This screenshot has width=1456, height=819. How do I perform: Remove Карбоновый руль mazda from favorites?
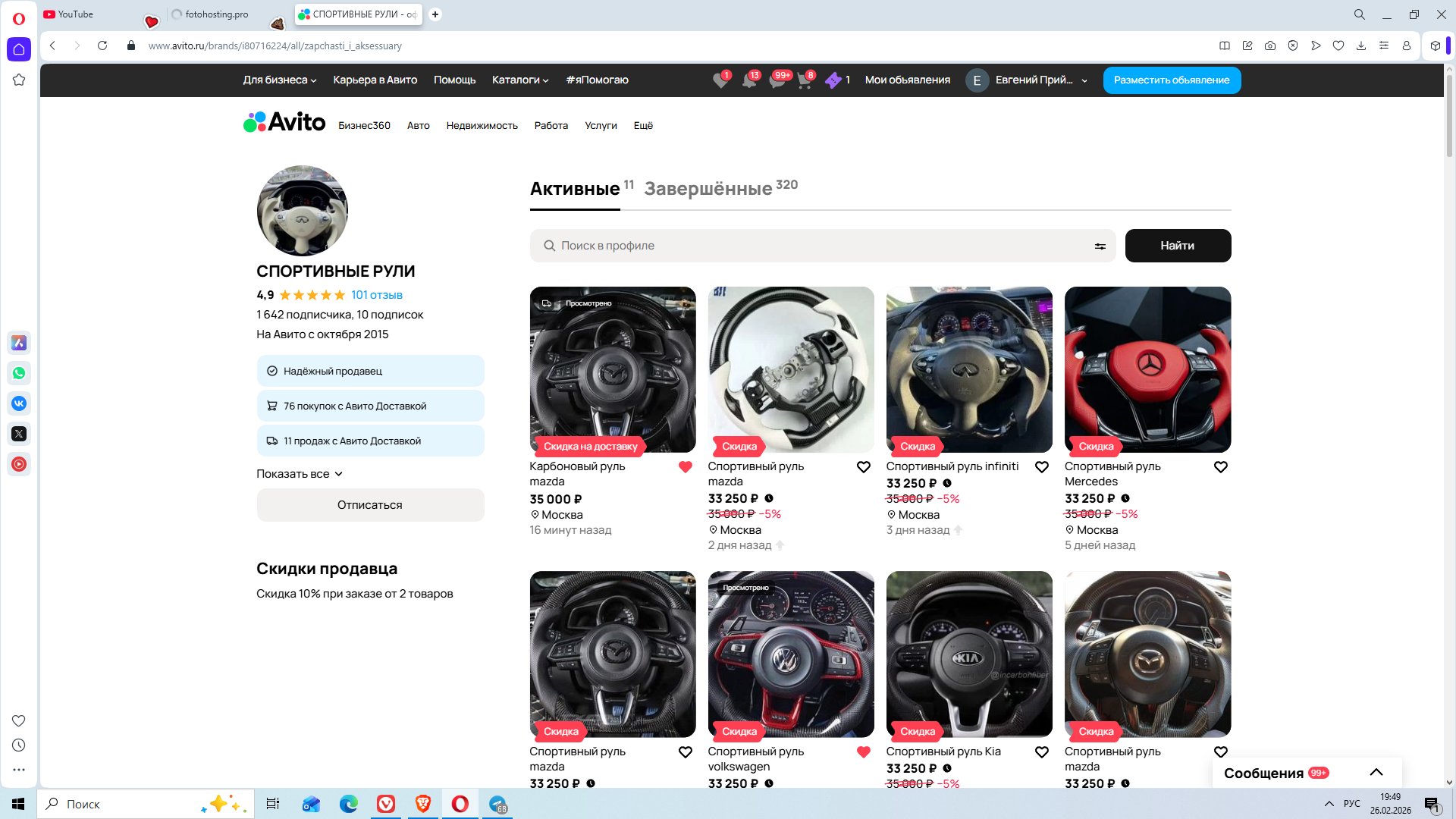tap(685, 467)
